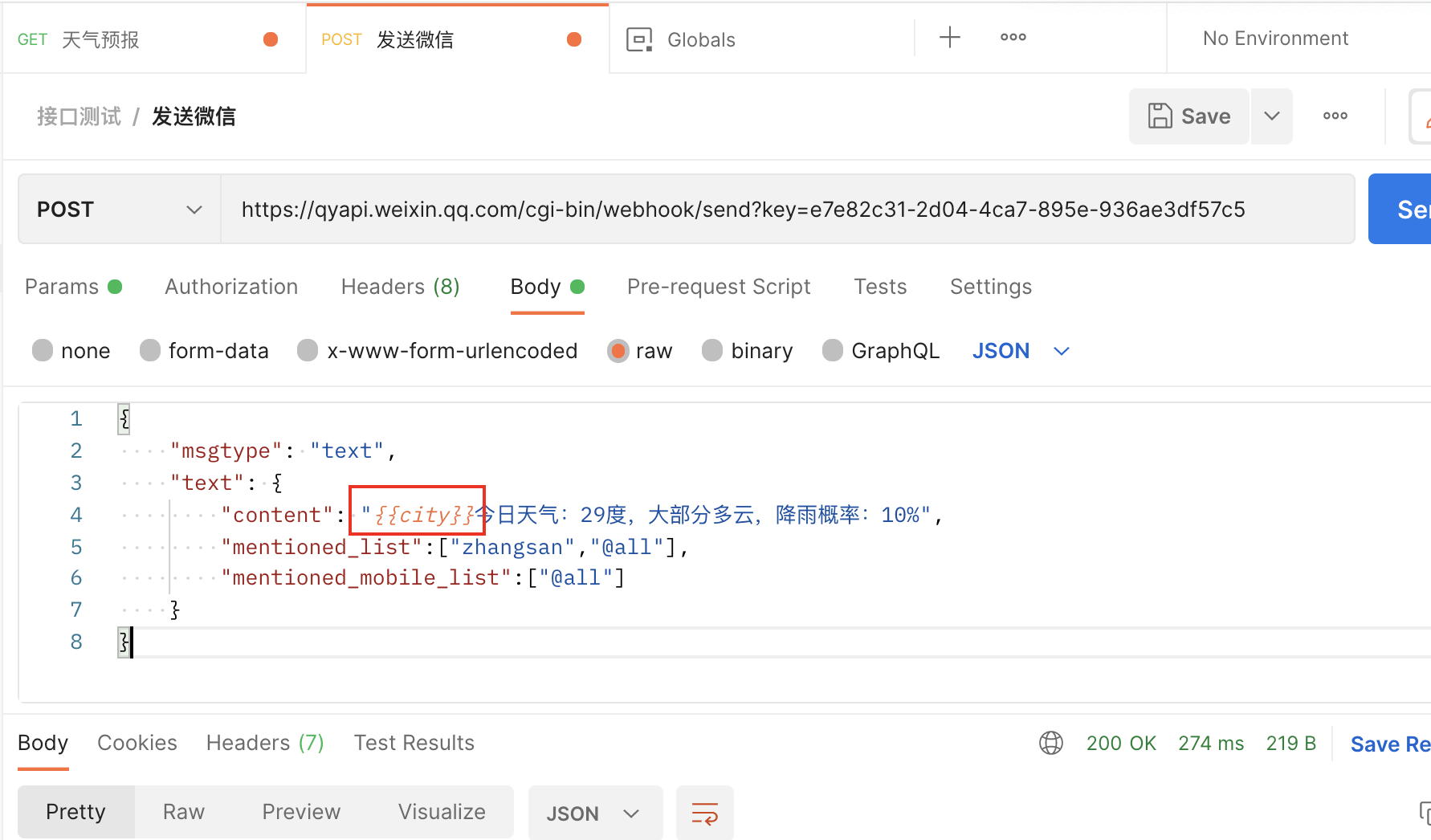Select the request Body tab
Screen dimensions: 1431x840
[547, 287]
